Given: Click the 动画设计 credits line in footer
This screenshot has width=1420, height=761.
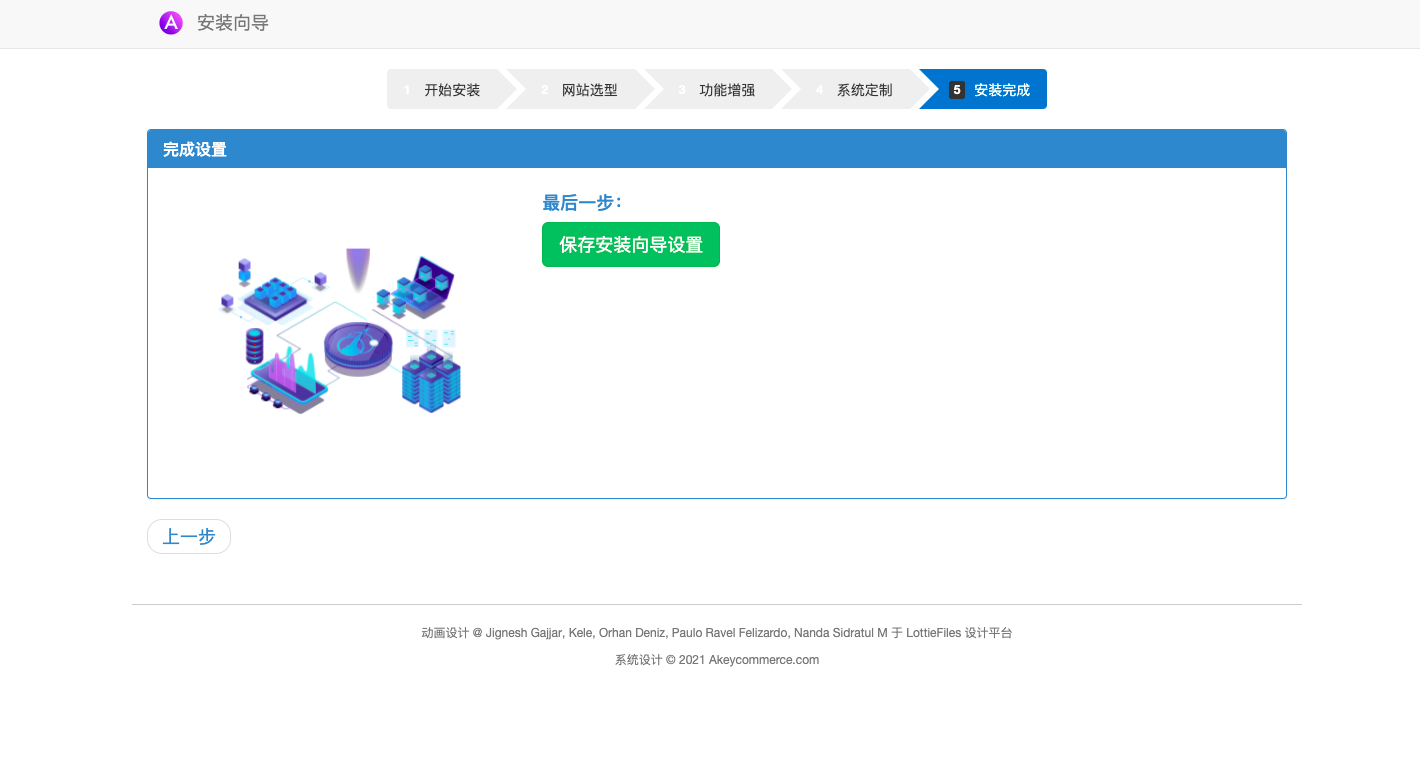Looking at the screenshot, I should [x=717, y=633].
